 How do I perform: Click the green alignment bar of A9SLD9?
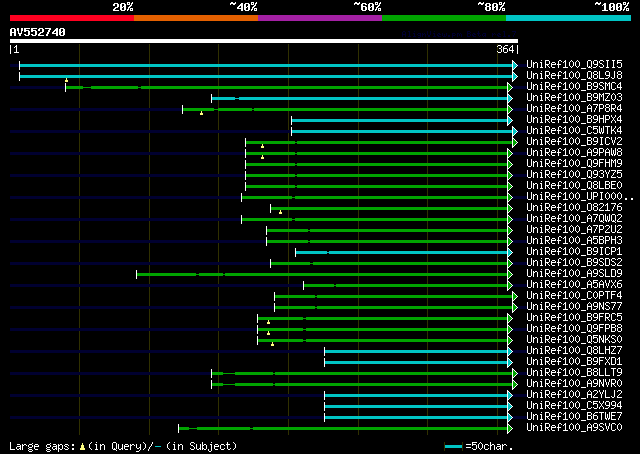[x=322, y=274]
